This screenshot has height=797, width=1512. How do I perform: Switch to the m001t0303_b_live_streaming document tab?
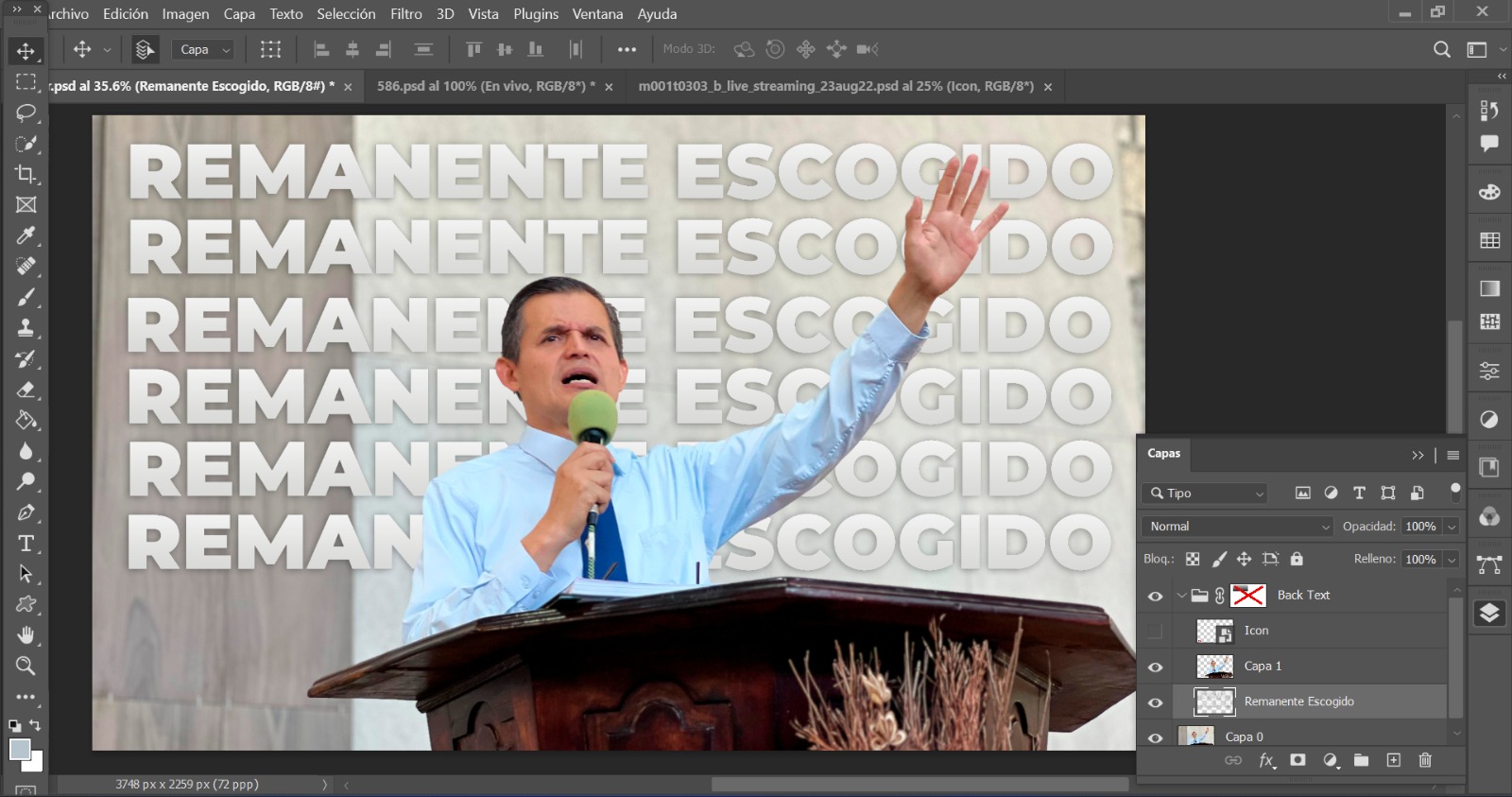835,86
